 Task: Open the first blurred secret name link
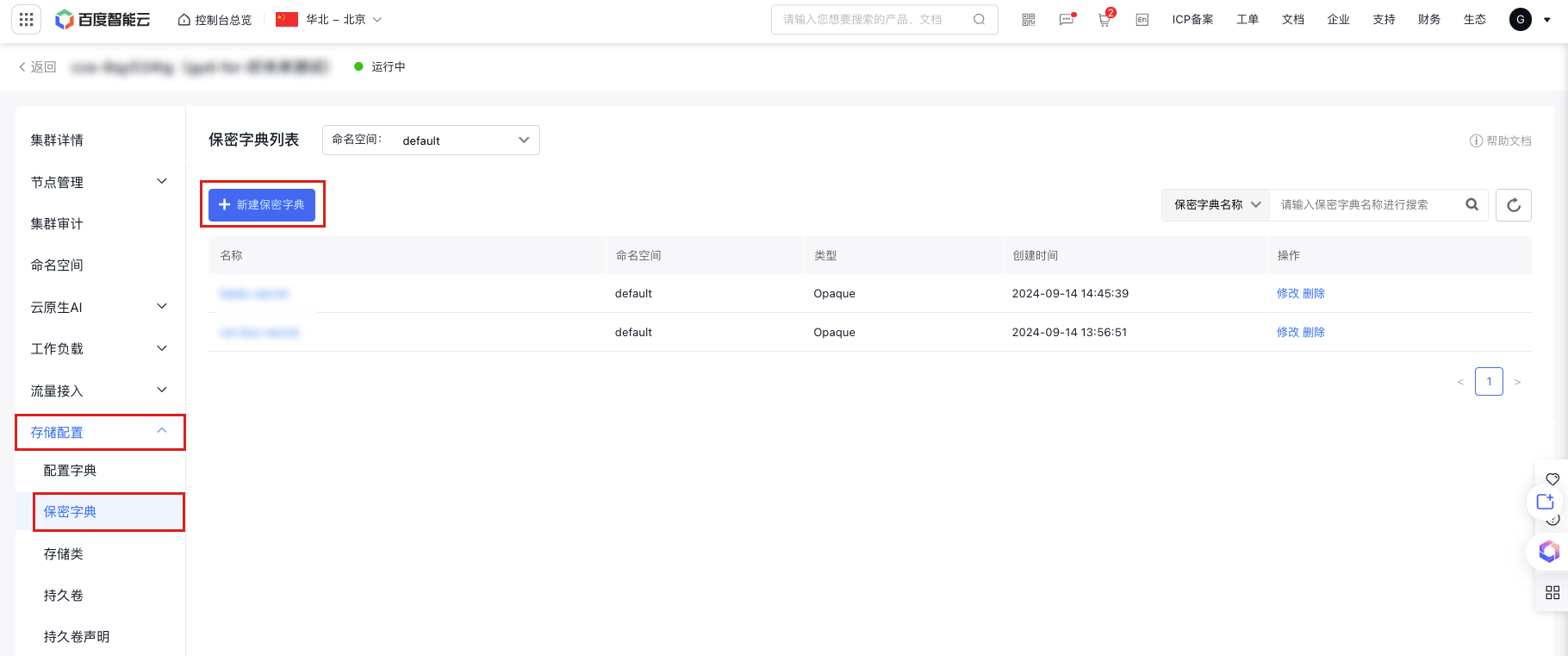click(254, 294)
